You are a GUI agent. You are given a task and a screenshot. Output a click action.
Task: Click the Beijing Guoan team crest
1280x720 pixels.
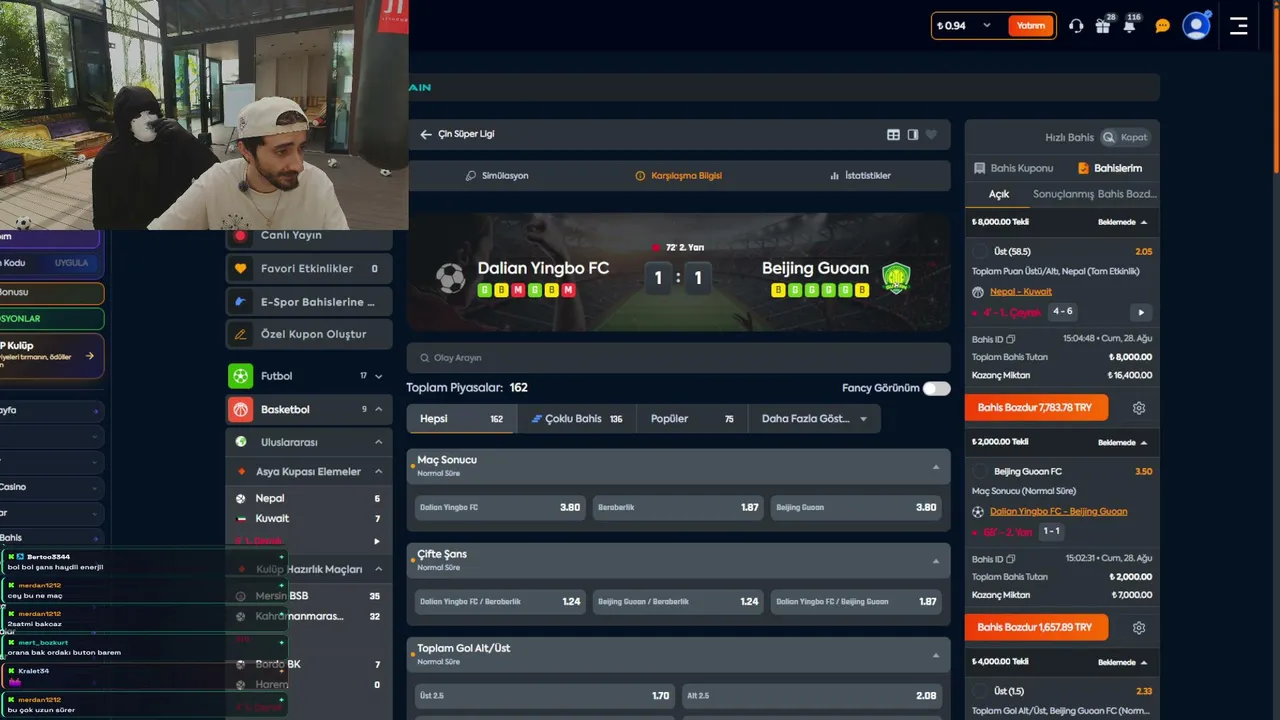coord(896,277)
